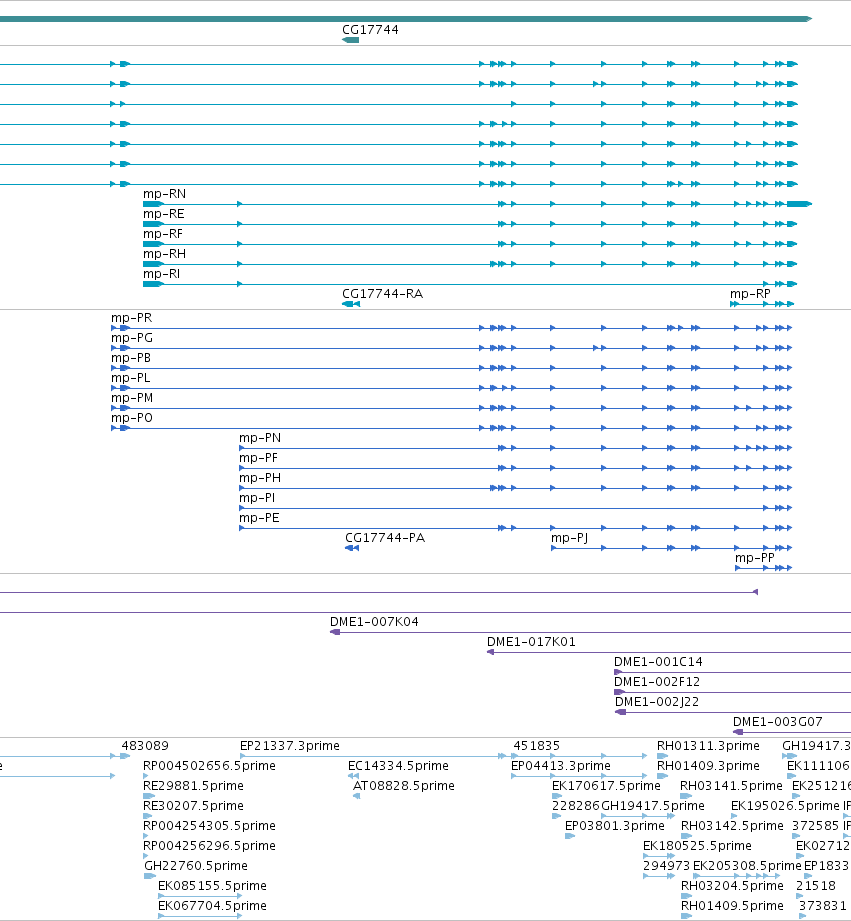Select EST 483089 label
The width and height of the screenshot is (851, 921).
coord(145,745)
